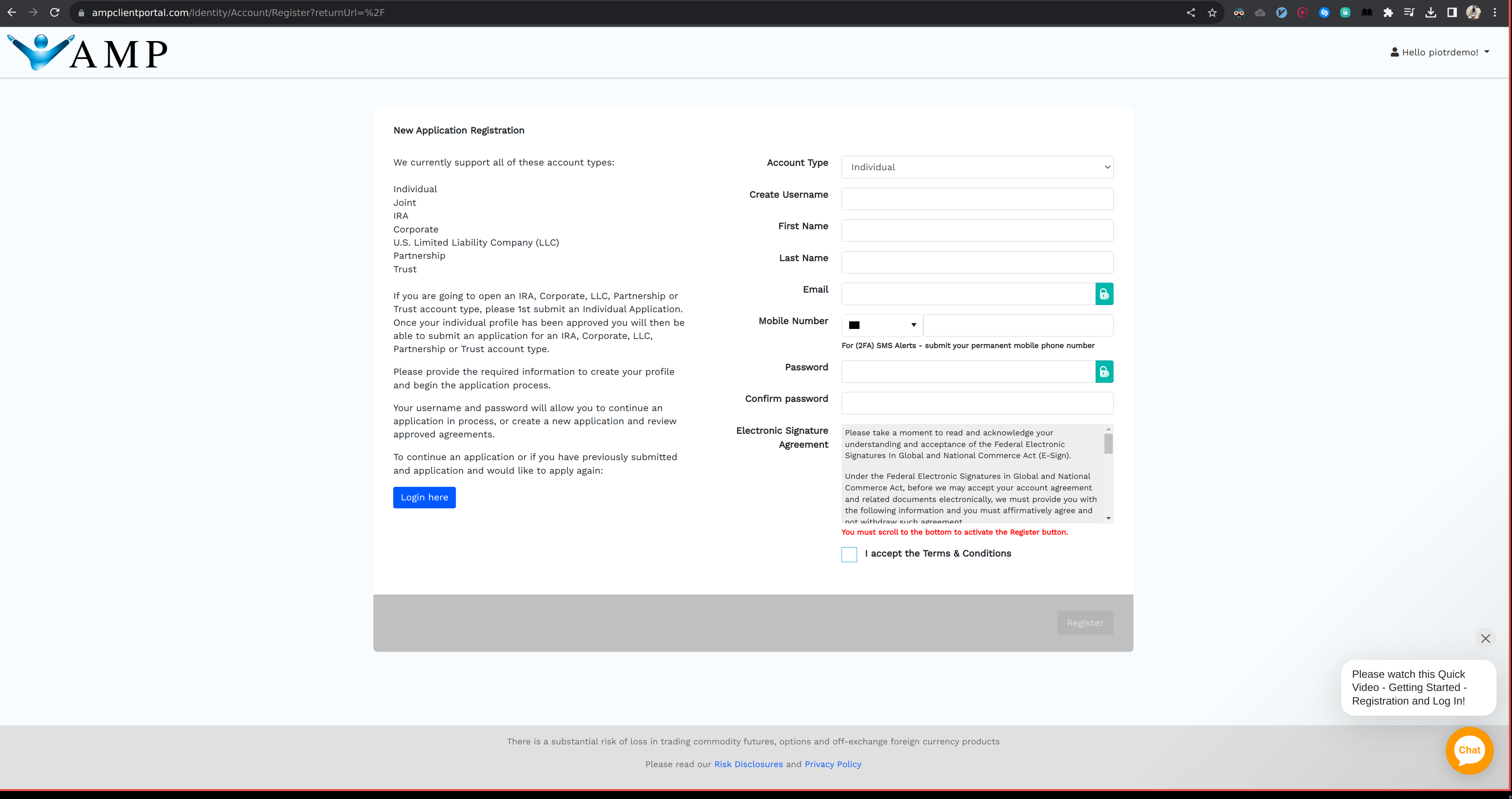Open the Extensions puzzle piece menu
This screenshot has width=1512, height=799.
click(1388, 13)
